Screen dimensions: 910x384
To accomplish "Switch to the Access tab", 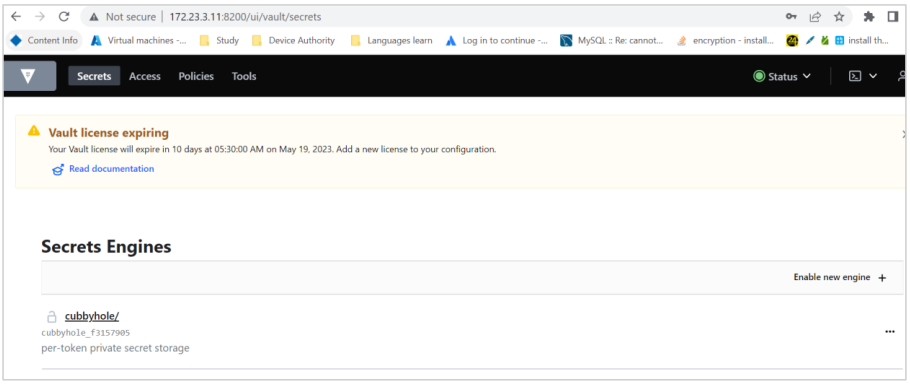I will coord(145,76).
